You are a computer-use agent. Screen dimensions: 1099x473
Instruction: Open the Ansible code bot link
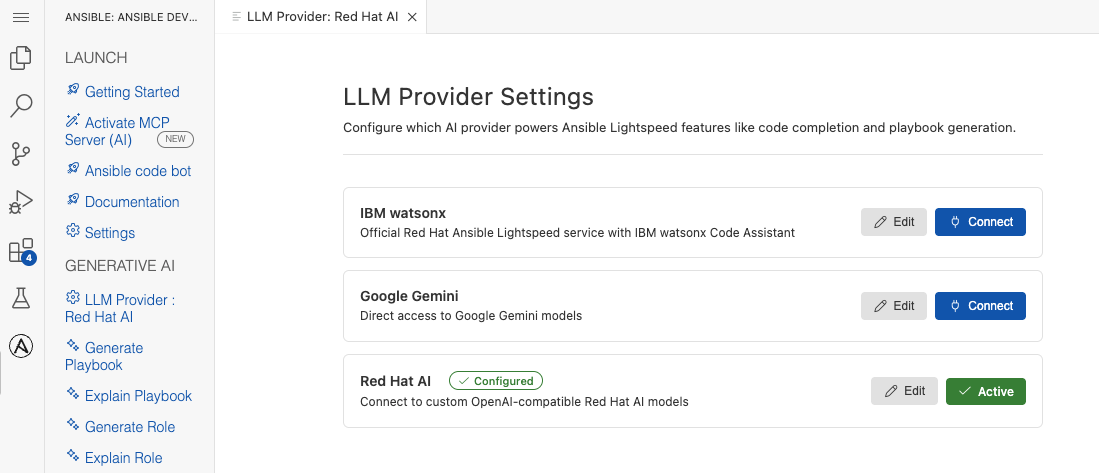tap(129, 171)
